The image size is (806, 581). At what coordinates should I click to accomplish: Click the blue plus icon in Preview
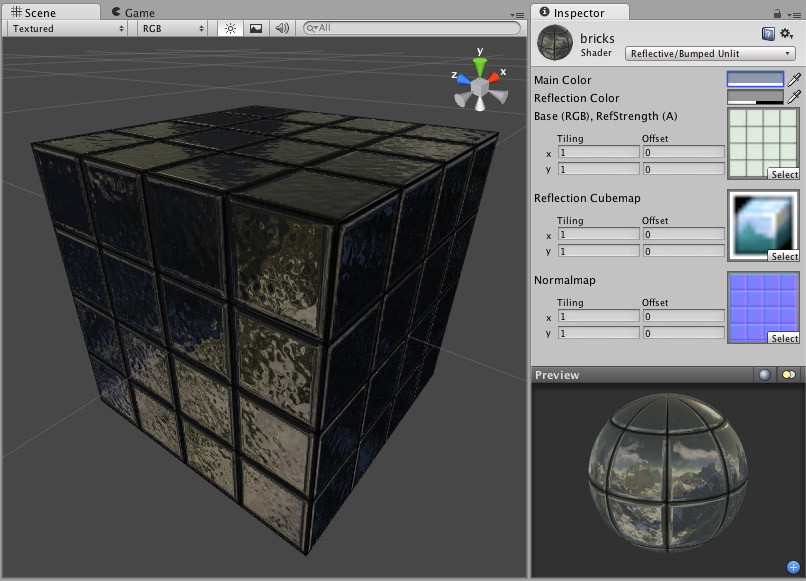point(793,567)
